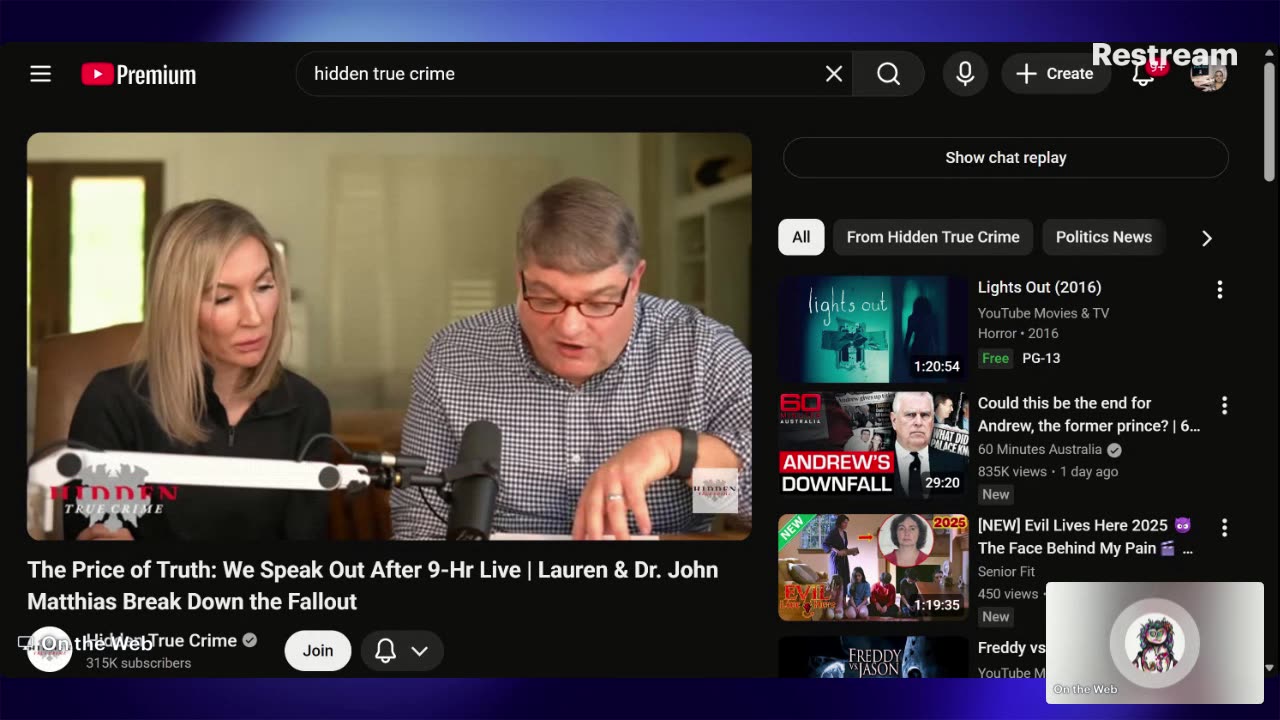This screenshot has width=1280, height=720.
Task: Open Lights Out (2016) title link
Action: pyautogui.click(x=1039, y=287)
